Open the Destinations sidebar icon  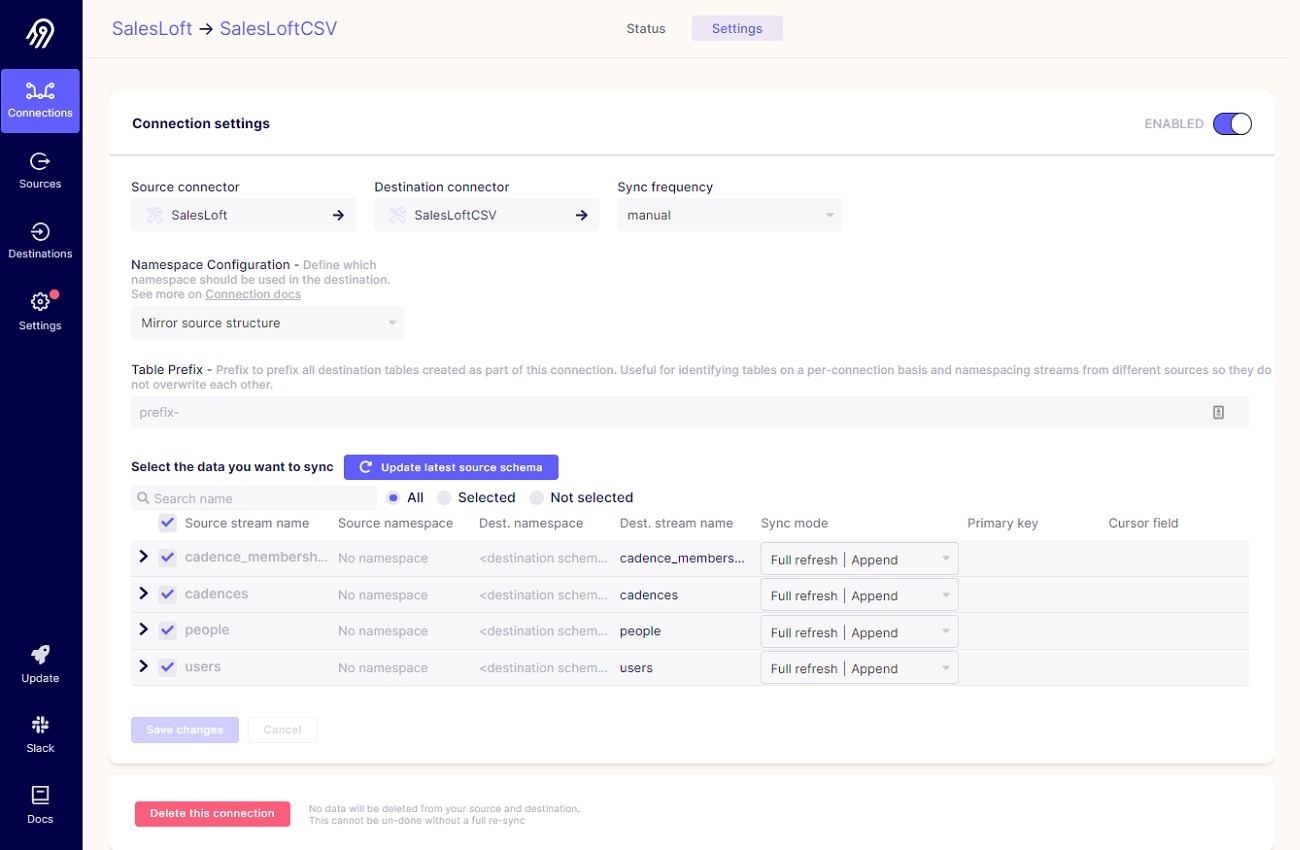40,232
